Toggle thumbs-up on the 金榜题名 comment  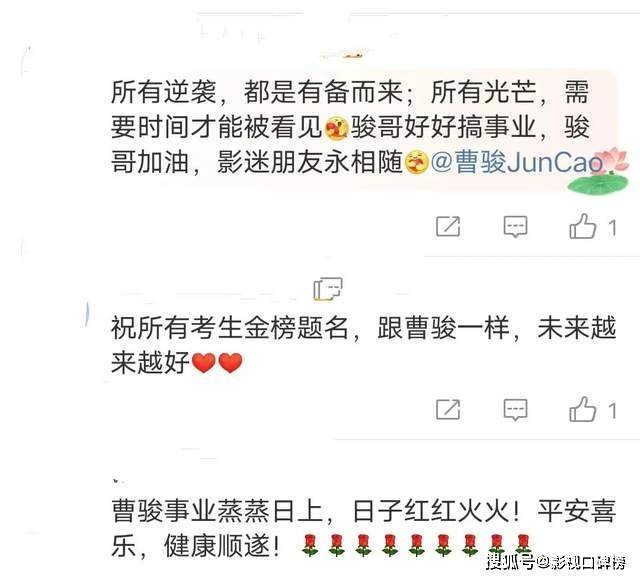tap(582, 409)
